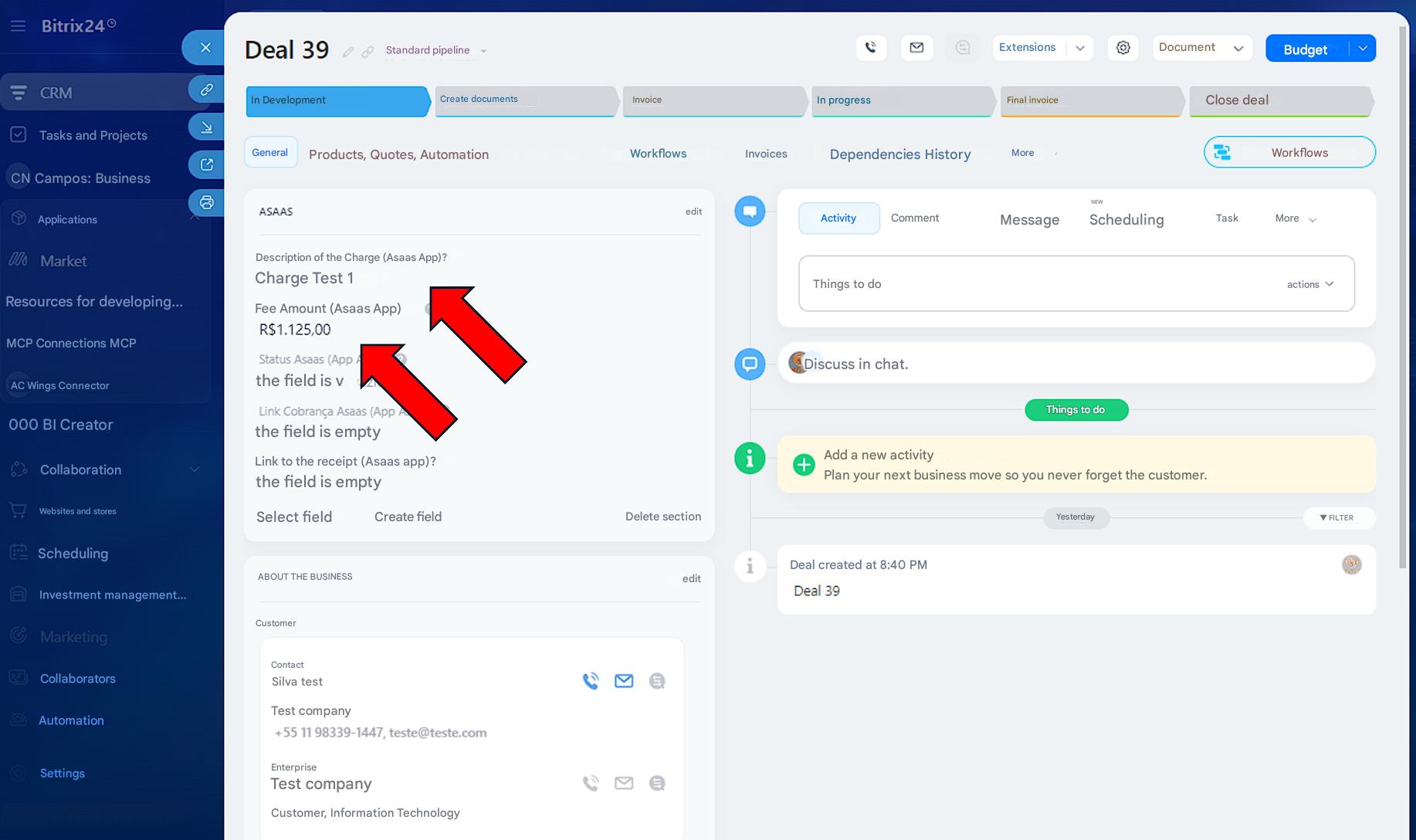
Task: Click Create field in ASAAS section
Action: [x=408, y=517]
